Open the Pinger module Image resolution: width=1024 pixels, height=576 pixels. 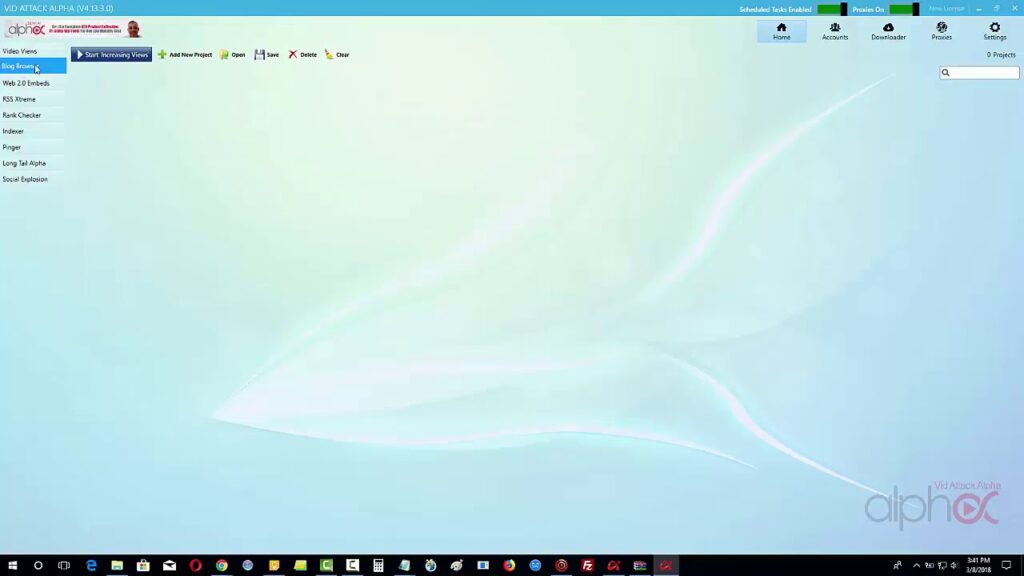point(33,147)
